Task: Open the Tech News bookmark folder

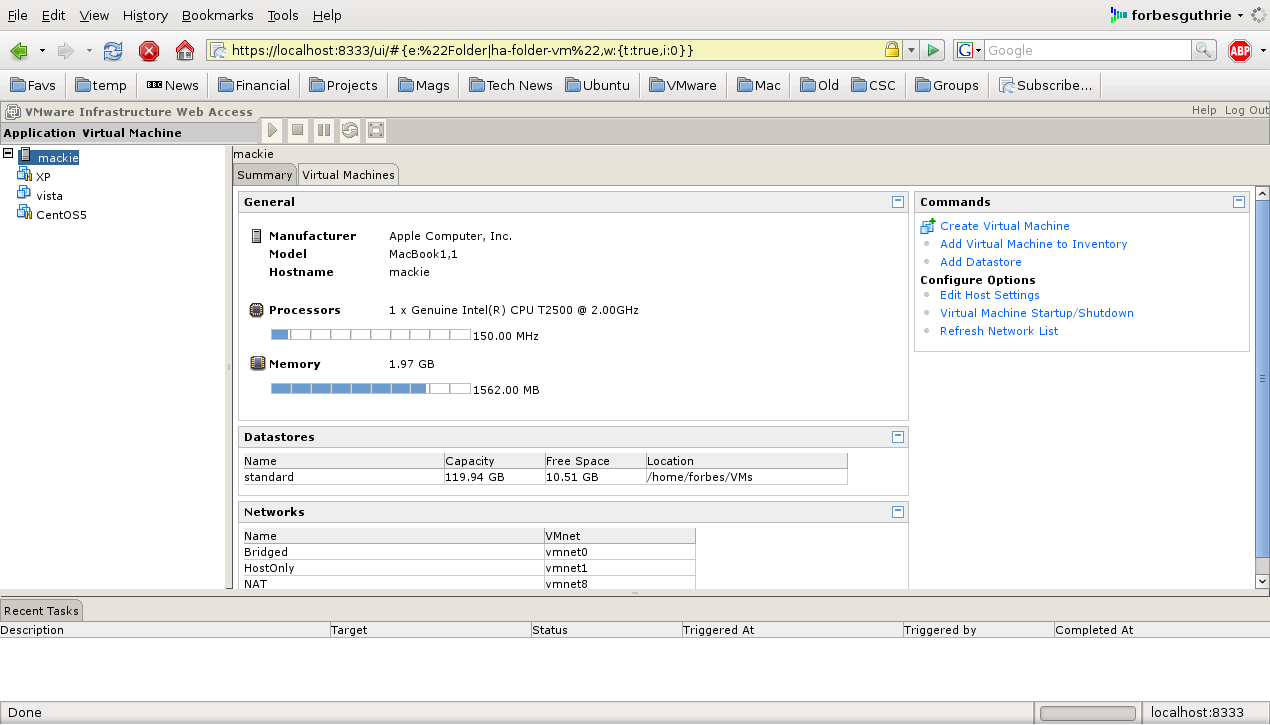Action: (509, 85)
